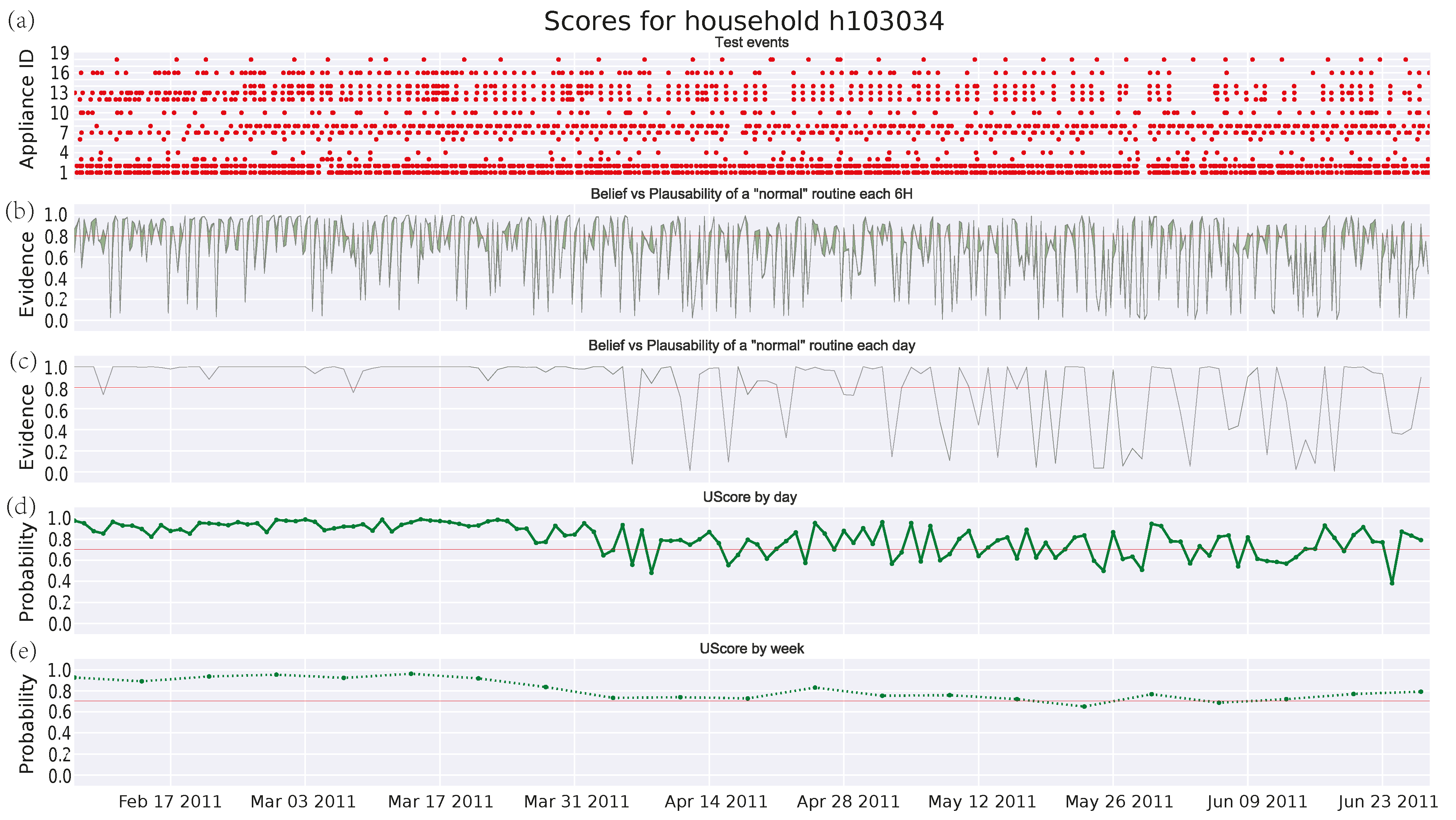
Task: Click the 'Mar 17 2011' date tick label
Action: pos(440,801)
